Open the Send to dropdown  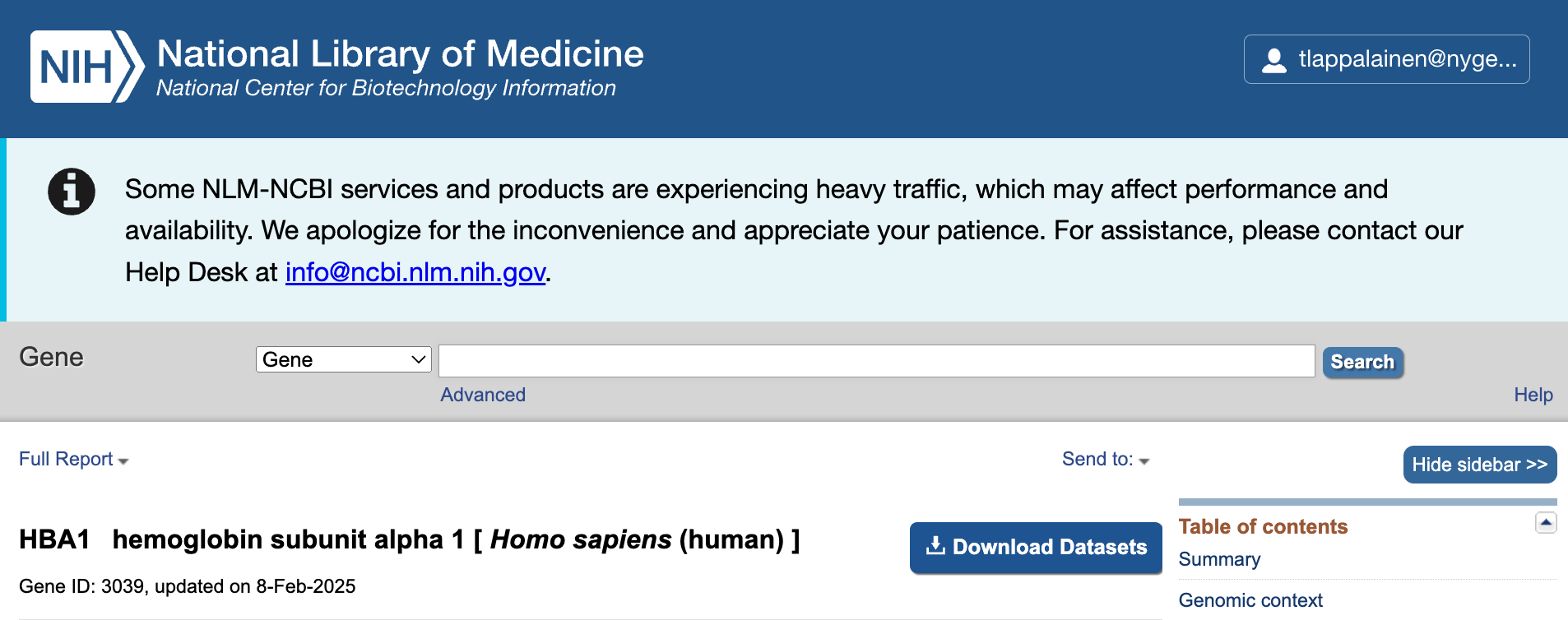[1105, 460]
